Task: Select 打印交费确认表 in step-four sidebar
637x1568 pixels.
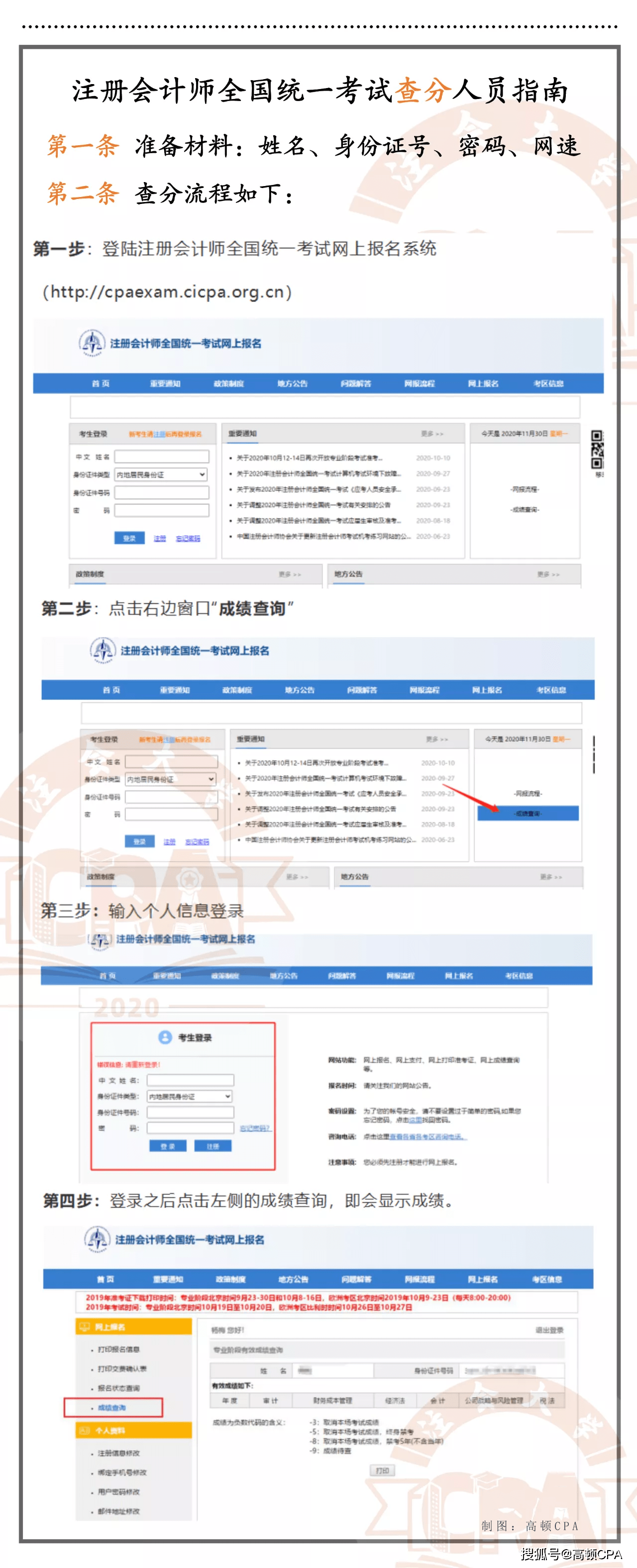Action: 122,1369
